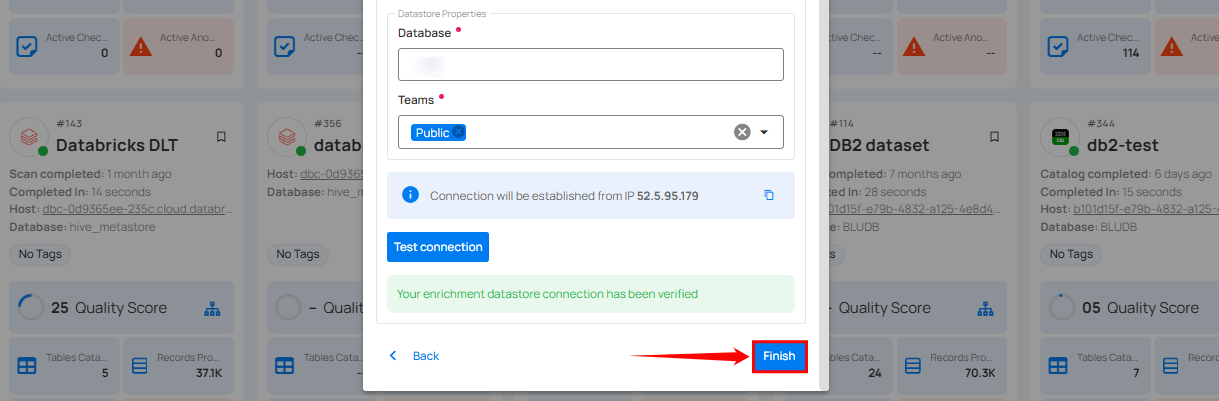The width and height of the screenshot is (1219, 401).
Task: Click No Tags chip on db2-test card
Action: (x=1071, y=254)
